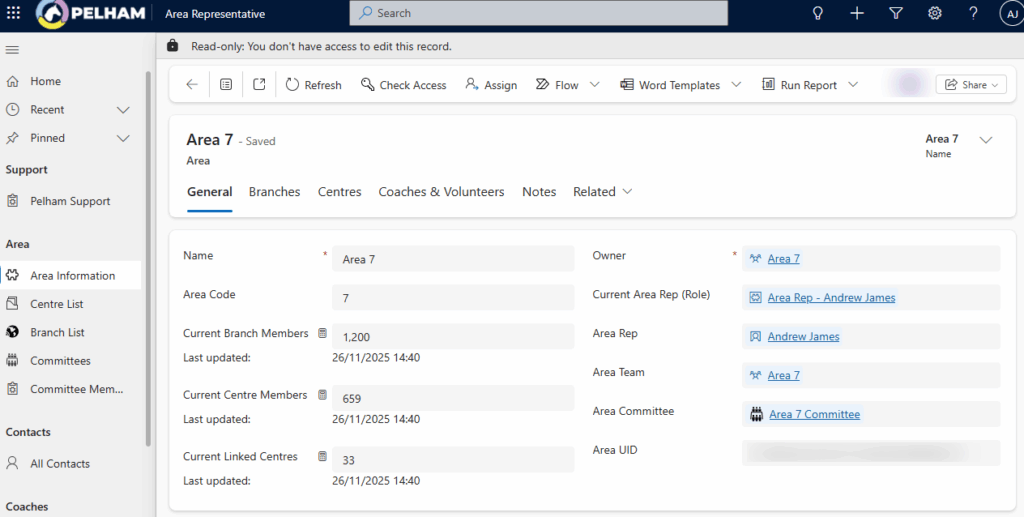The height and width of the screenshot is (517, 1024).
Task: Open record in new window icon
Action: (x=259, y=85)
